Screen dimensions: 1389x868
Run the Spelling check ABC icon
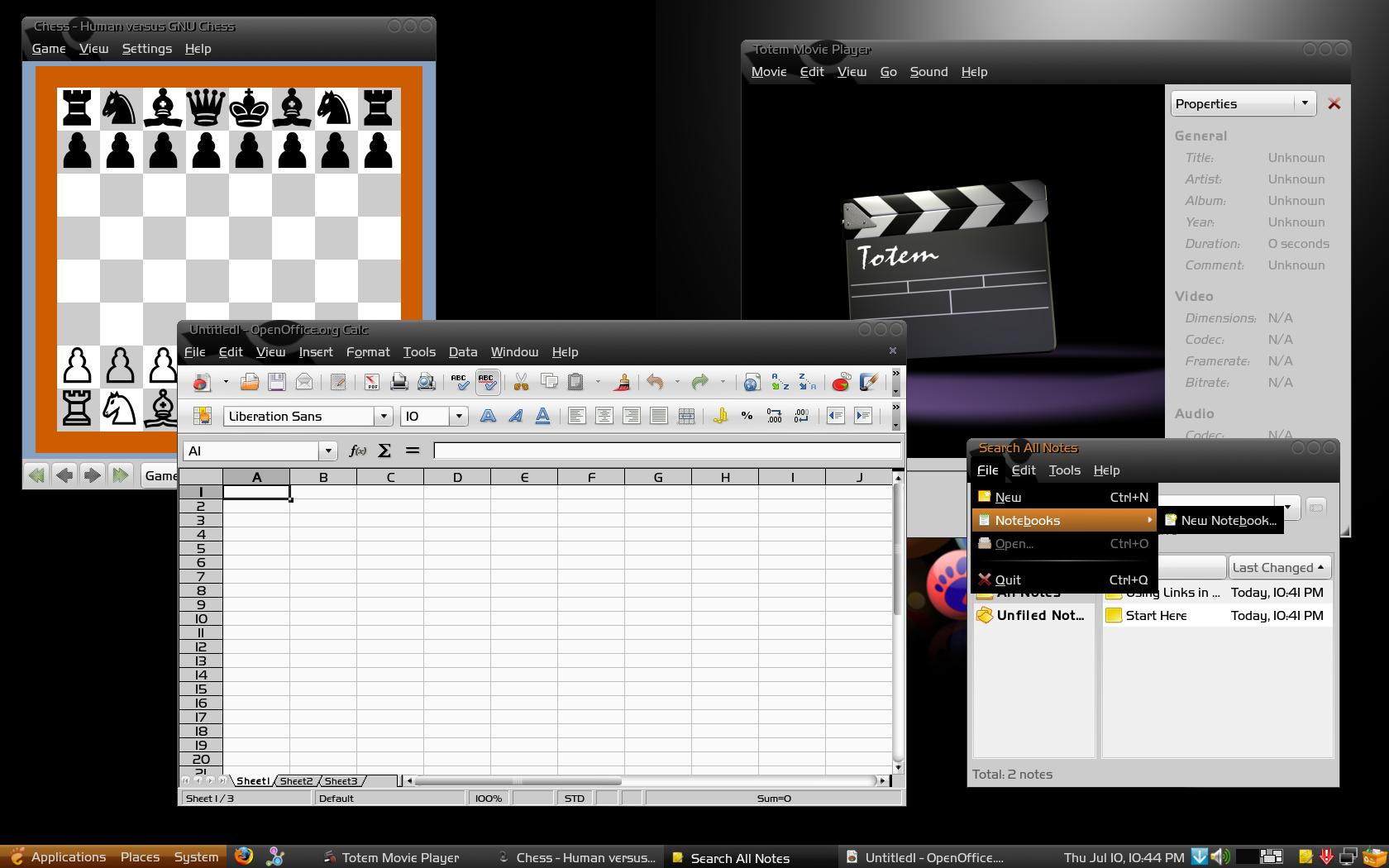(x=460, y=382)
